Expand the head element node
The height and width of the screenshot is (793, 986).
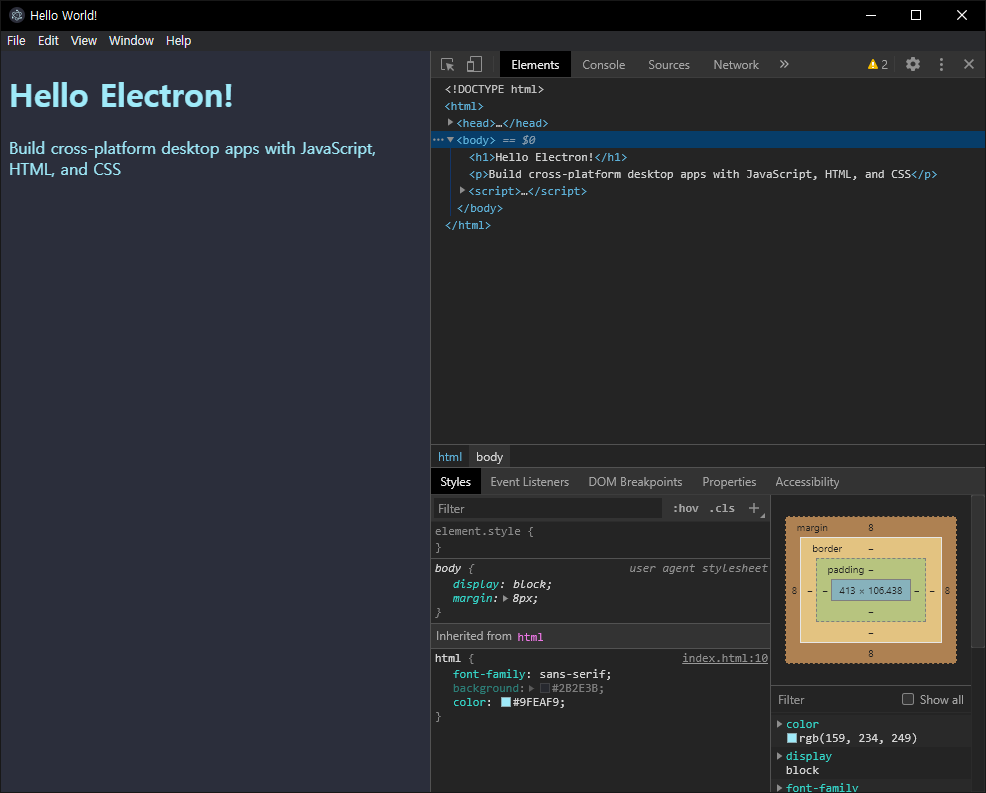point(450,123)
